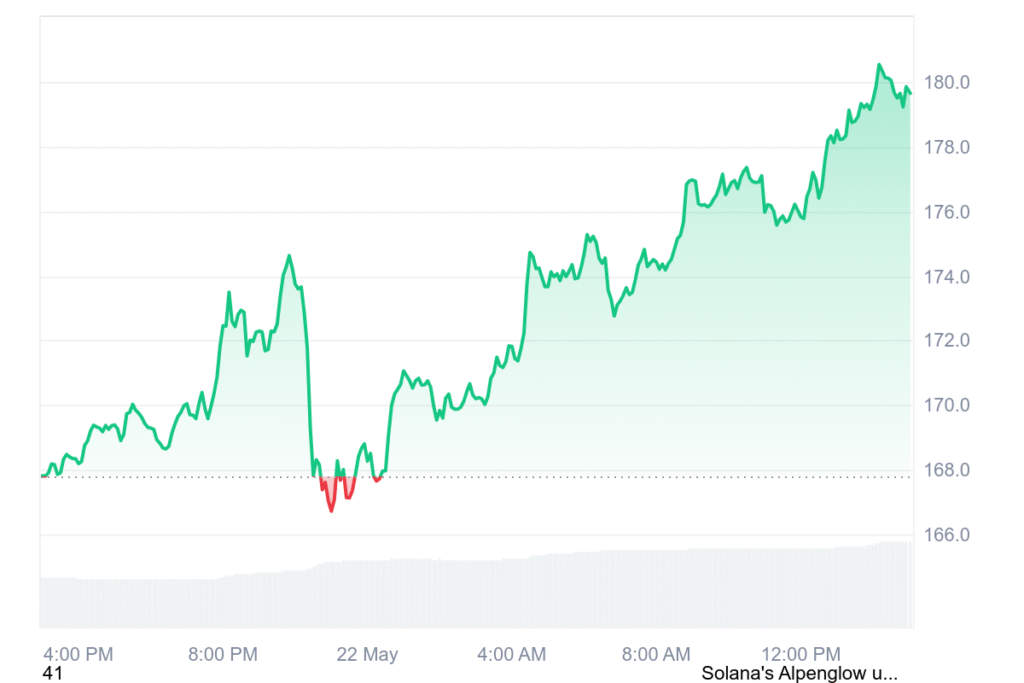Click the 174.0 price axis label
The image size is (1024, 683).
pyautogui.click(x=949, y=277)
